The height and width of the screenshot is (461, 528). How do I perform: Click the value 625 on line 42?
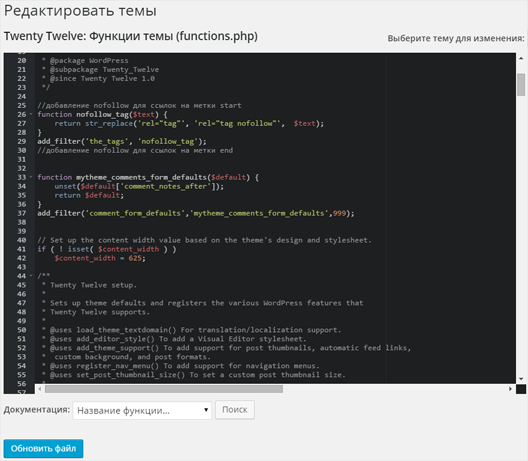135,258
